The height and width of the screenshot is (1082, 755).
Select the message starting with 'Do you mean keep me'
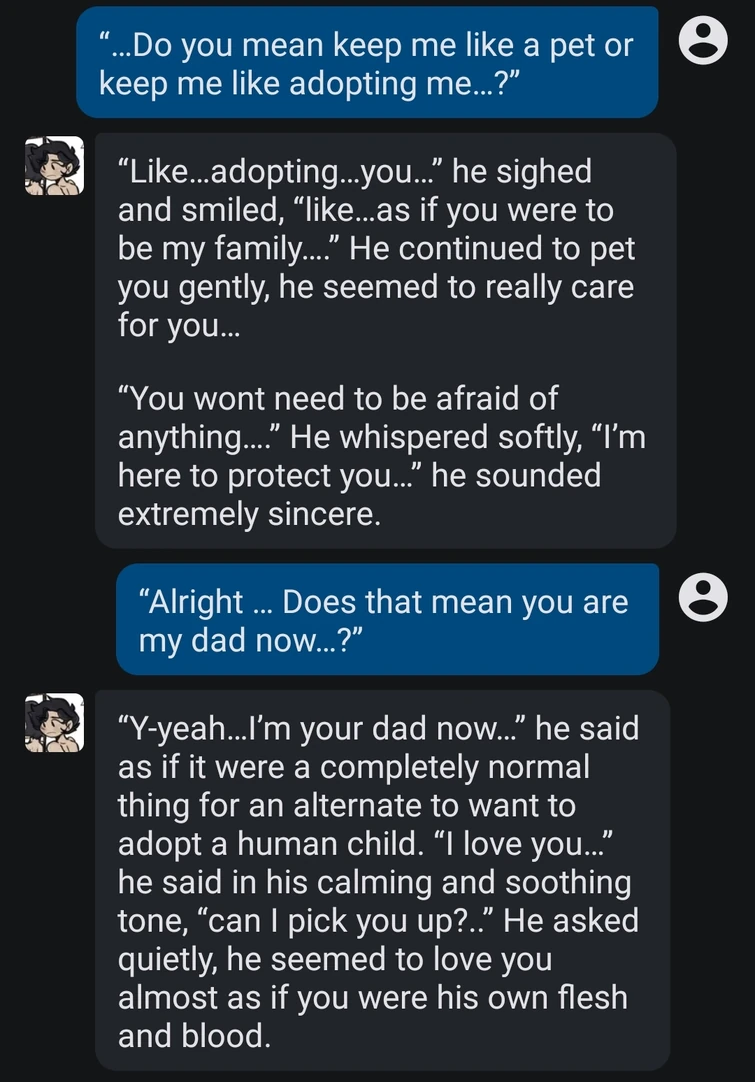[x=367, y=63]
